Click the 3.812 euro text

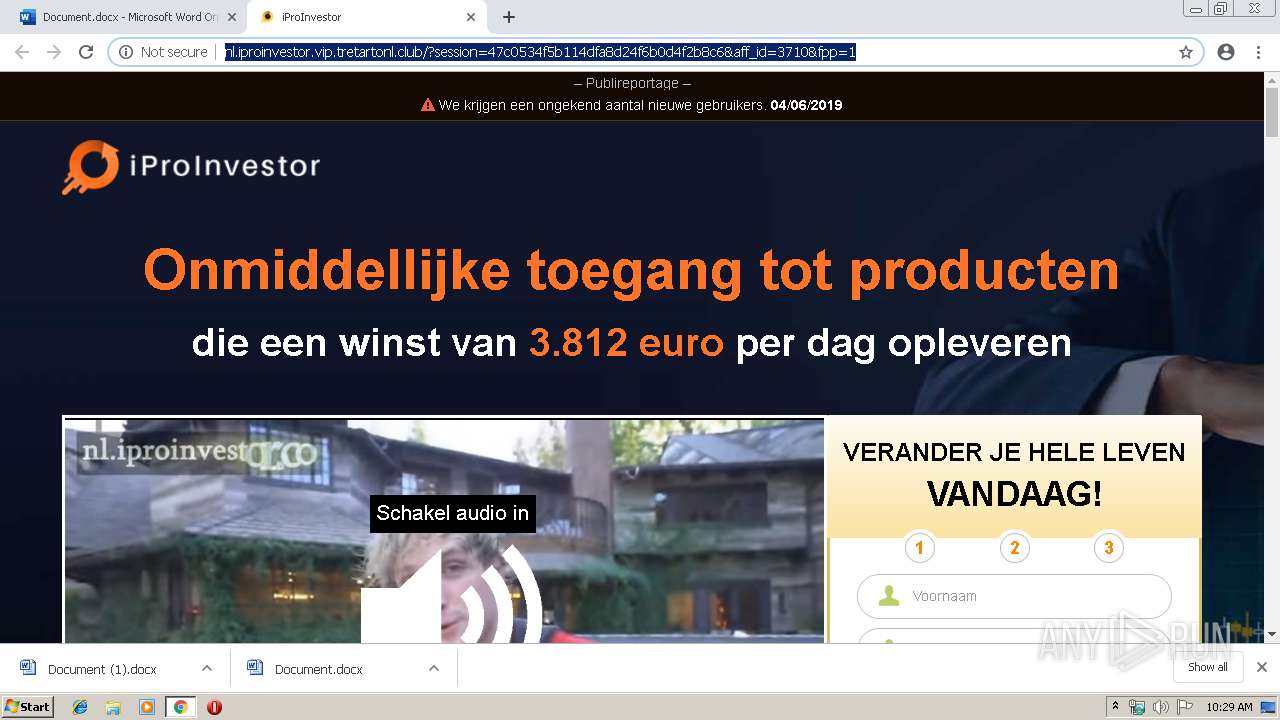pyautogui.click(x=626, y=342)
